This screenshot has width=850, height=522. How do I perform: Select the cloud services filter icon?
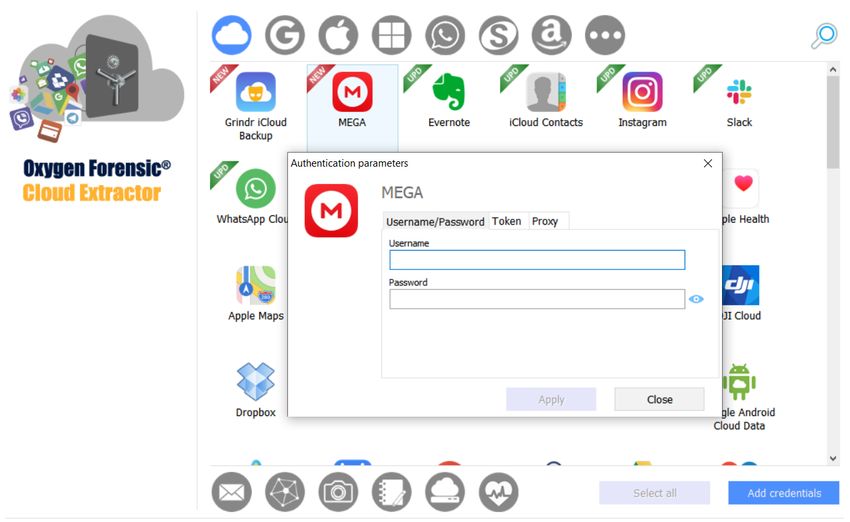click(231, 35)
